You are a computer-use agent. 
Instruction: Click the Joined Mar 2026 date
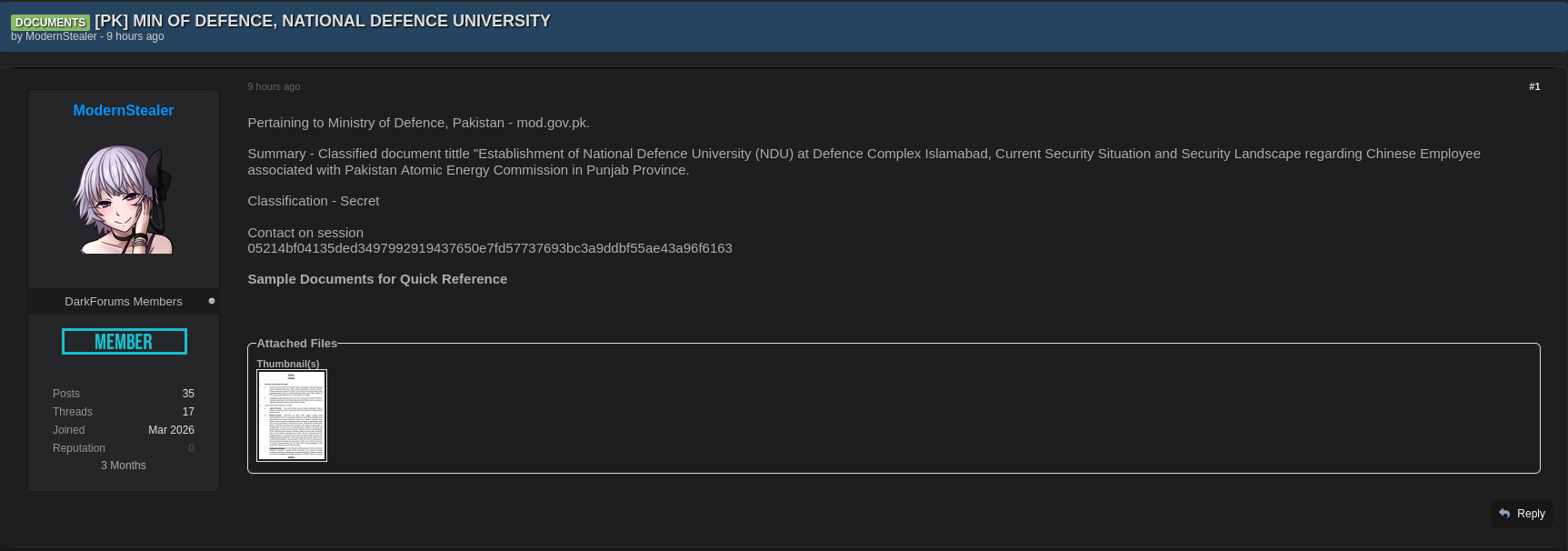171,430
